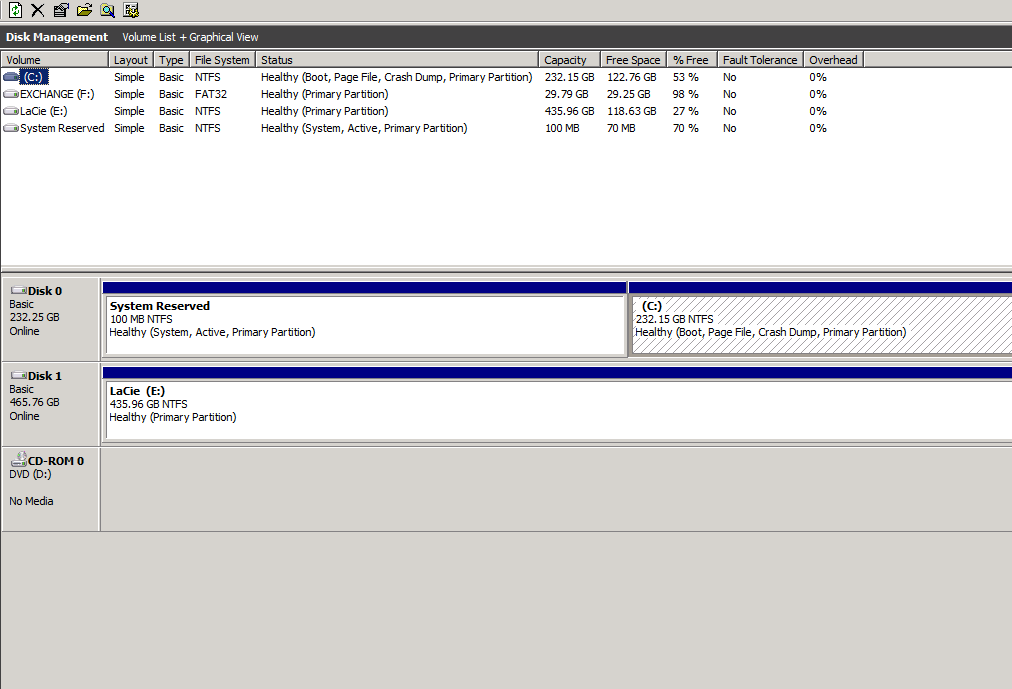This screenshot has width=1012, height=689.
Task: Click the X delete toolbar icon
Action: point(37,10)
